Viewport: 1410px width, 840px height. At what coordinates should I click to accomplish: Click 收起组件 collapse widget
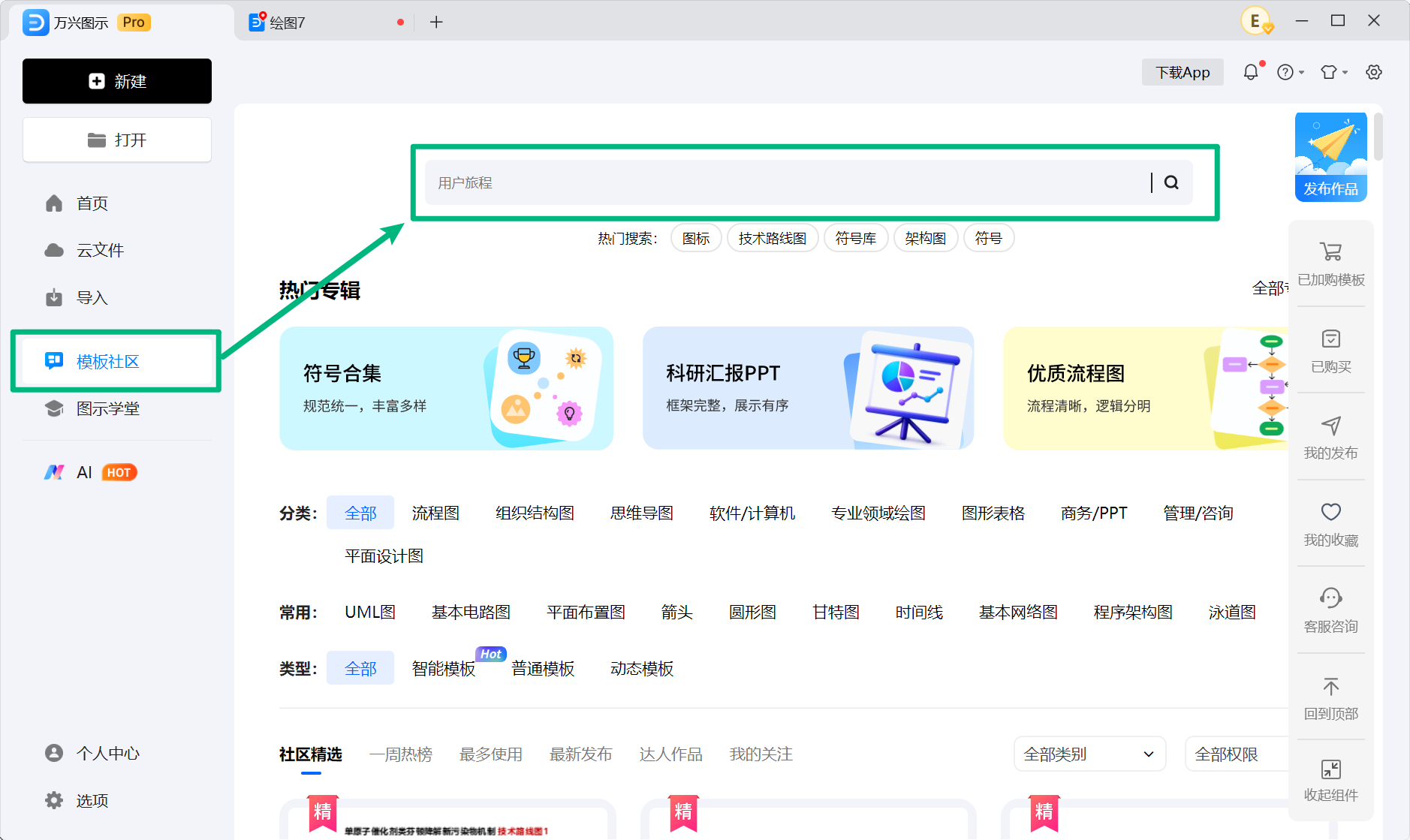click(x=1330, y=780)
